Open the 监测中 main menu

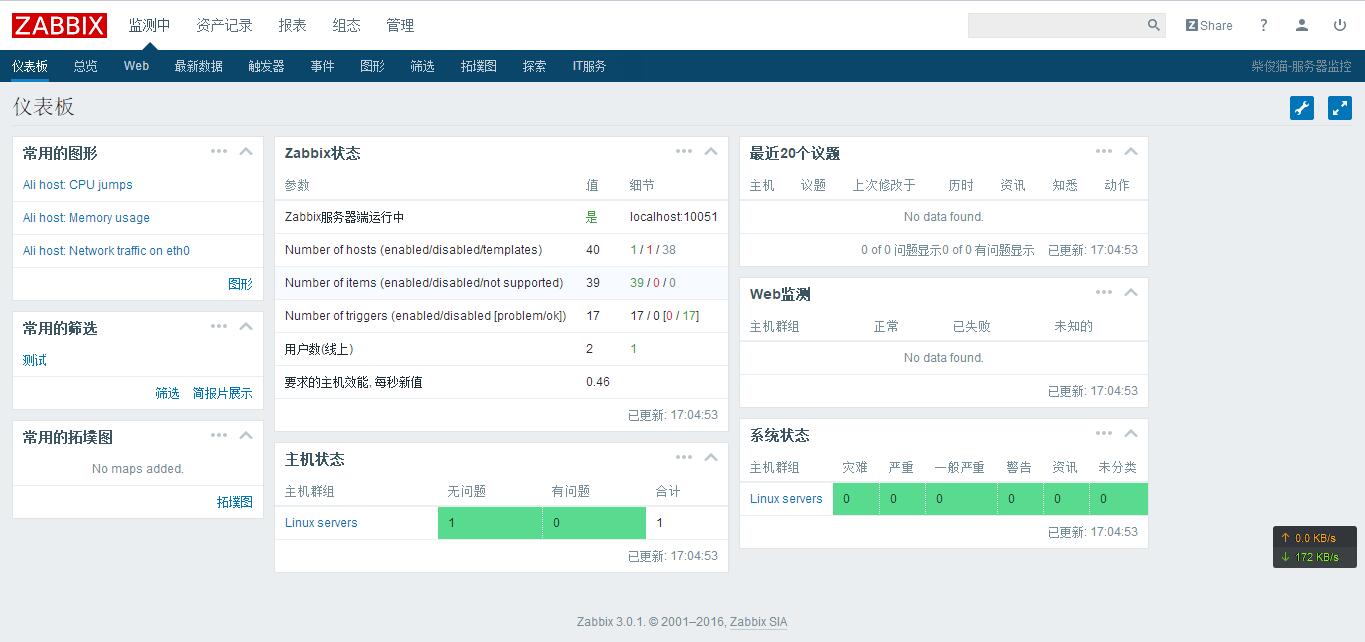tap(149, 25)
